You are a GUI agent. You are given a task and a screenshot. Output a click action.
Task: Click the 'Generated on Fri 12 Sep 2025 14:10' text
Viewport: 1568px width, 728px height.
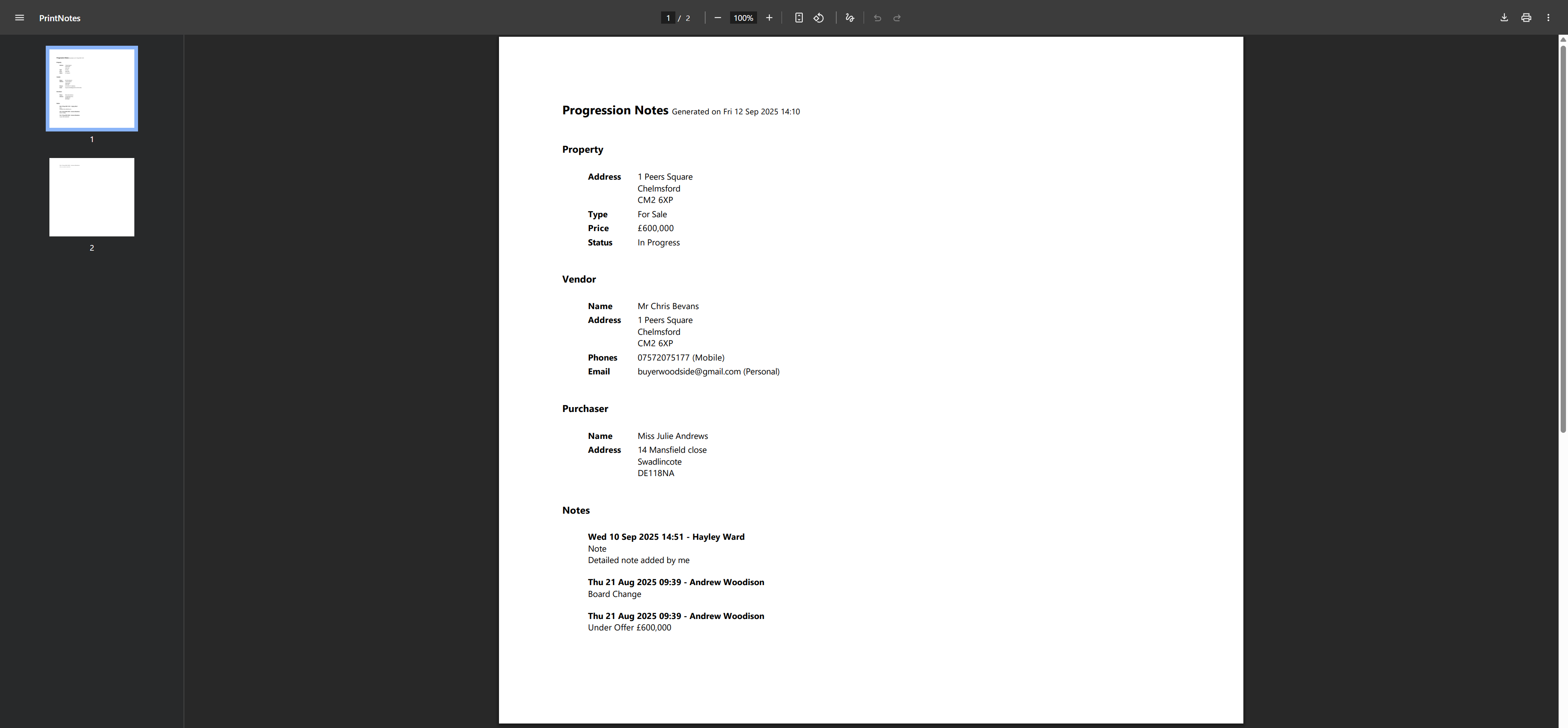click(735, 111)
